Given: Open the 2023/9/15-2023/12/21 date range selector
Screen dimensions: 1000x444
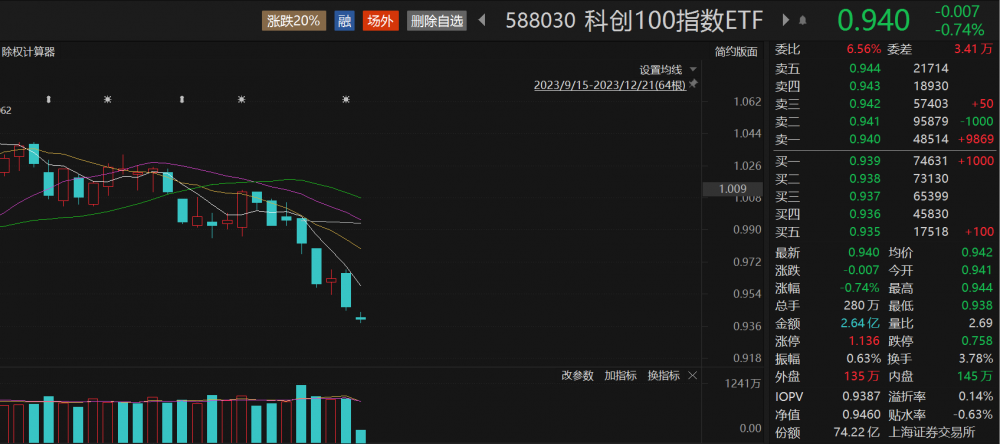Looking at the screenshot, I should click(609, 85).
